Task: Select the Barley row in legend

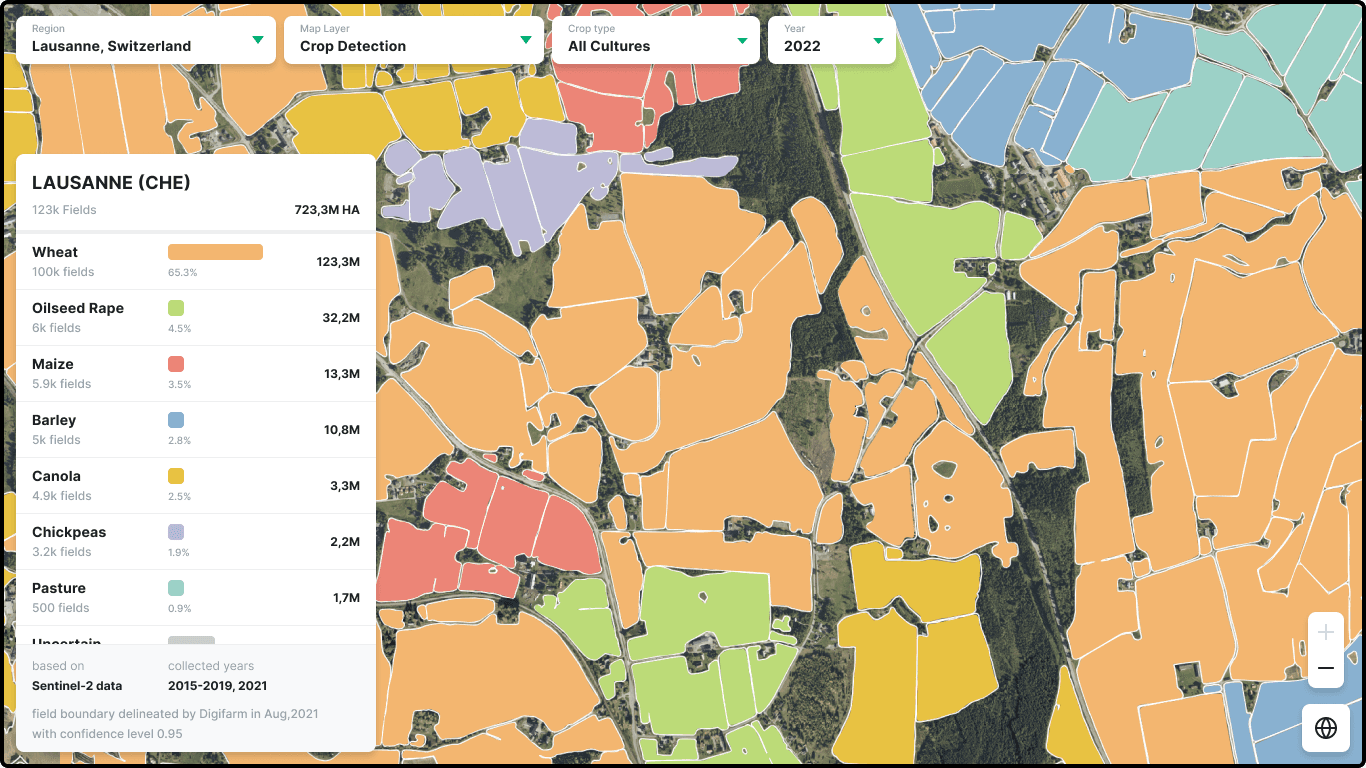Action: (196, 430)
